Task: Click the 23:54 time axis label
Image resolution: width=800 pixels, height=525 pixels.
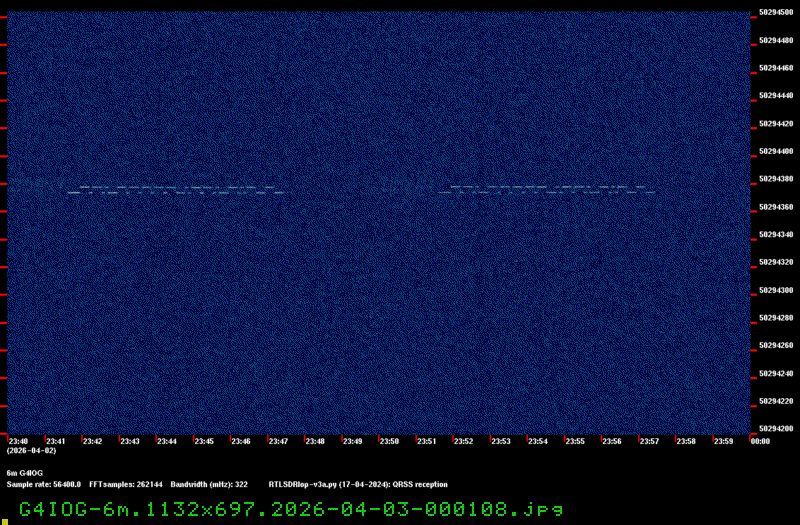Action: pyautogui.click(x=538, y=441)
